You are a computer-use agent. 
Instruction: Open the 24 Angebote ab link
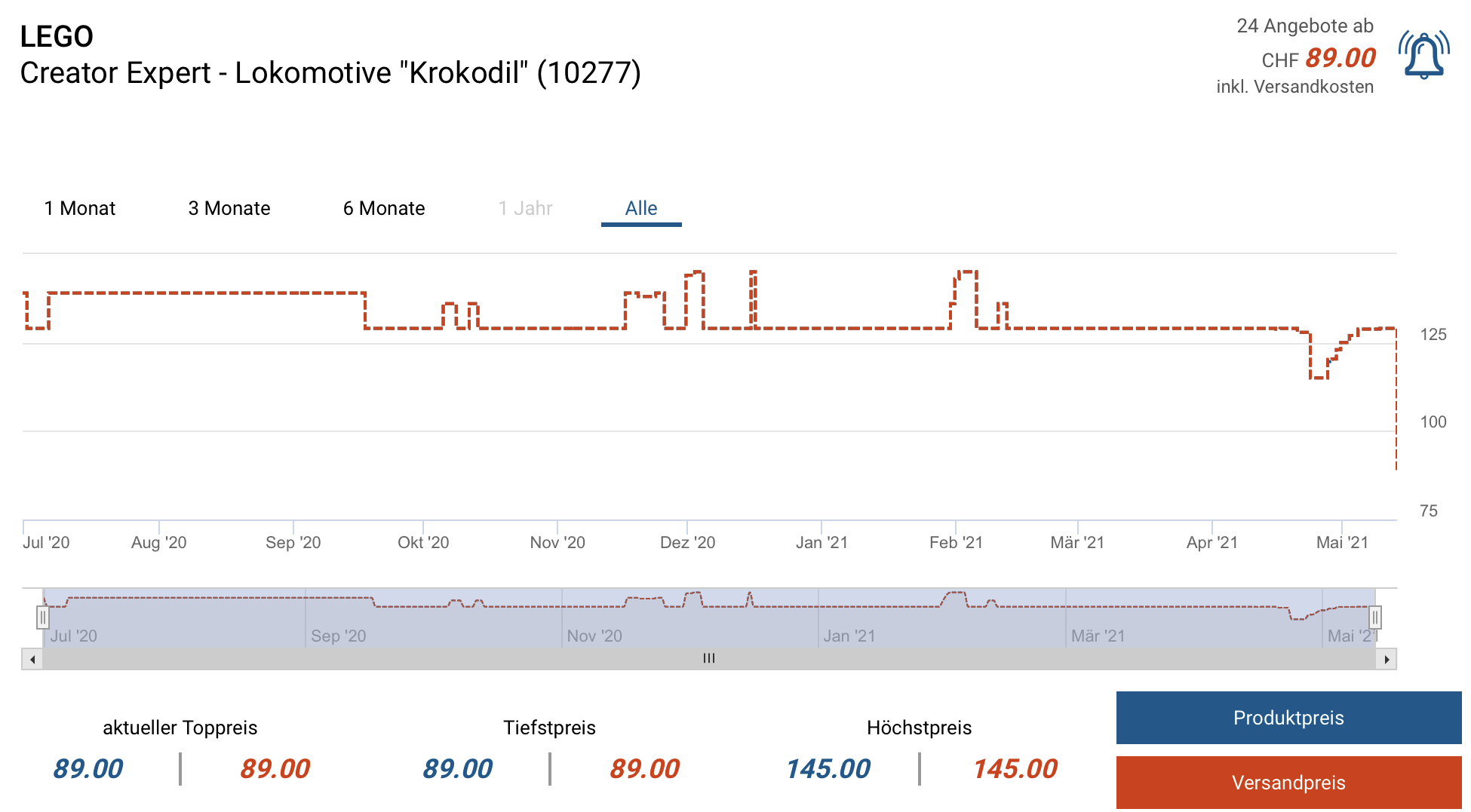coord(1304,26)
